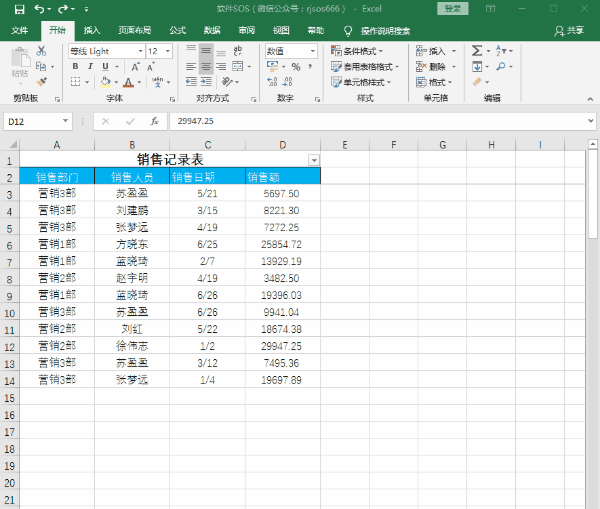Click the Fill down icon in editing group

477,67
